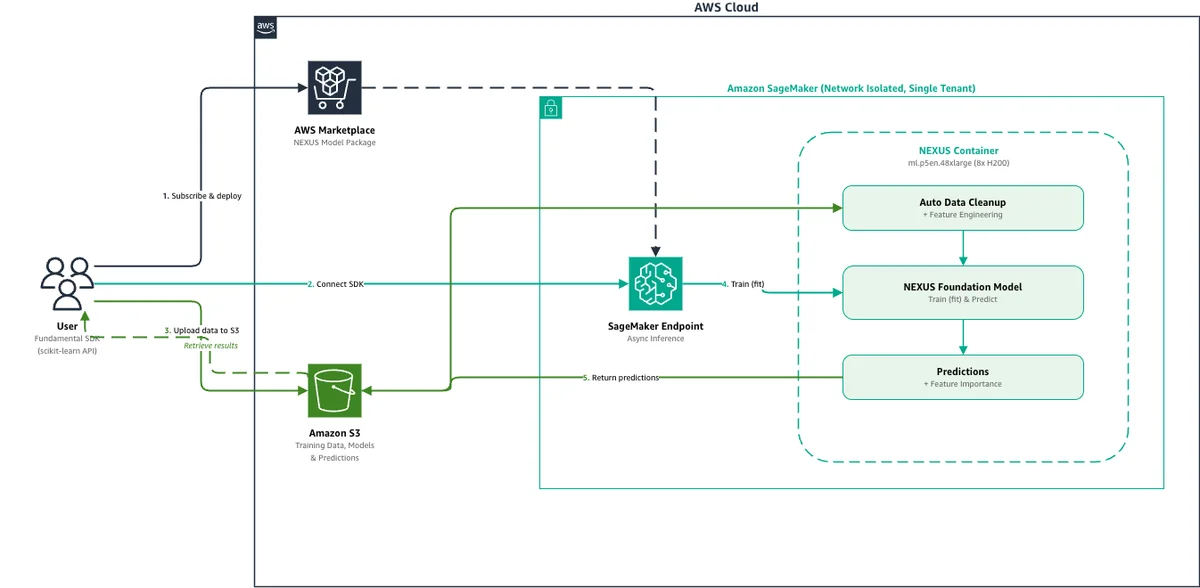Screen dimensions: 1200x588
Task: Click the 'NEXUS Model Package' caption
Action: (x=335, y=144)
